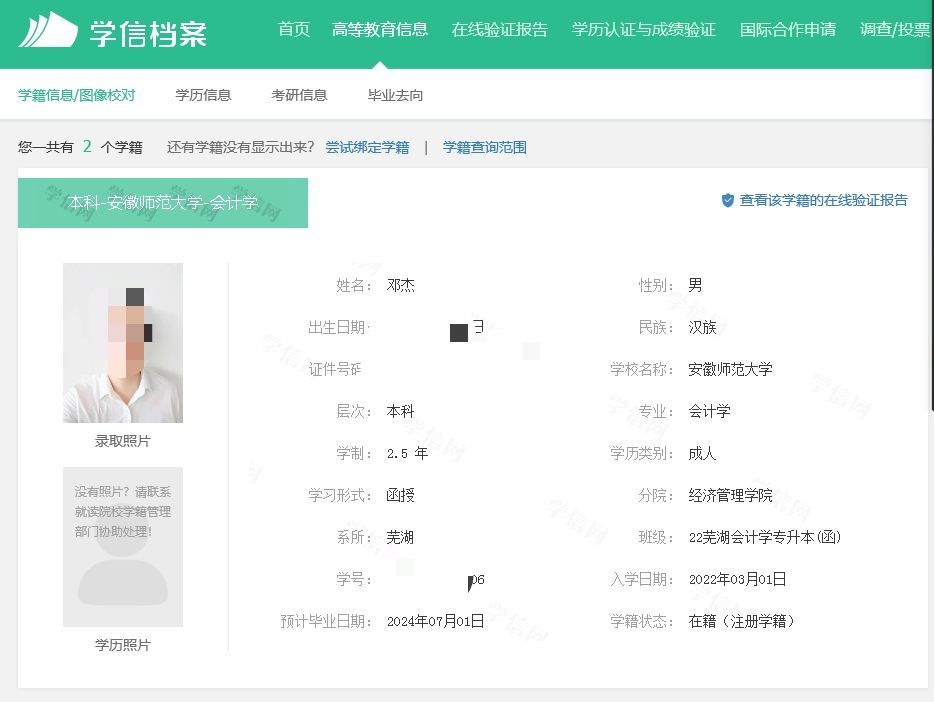Click the name value 邓杰
Viewport: 934px width, 702px height.
pos(400,286)
